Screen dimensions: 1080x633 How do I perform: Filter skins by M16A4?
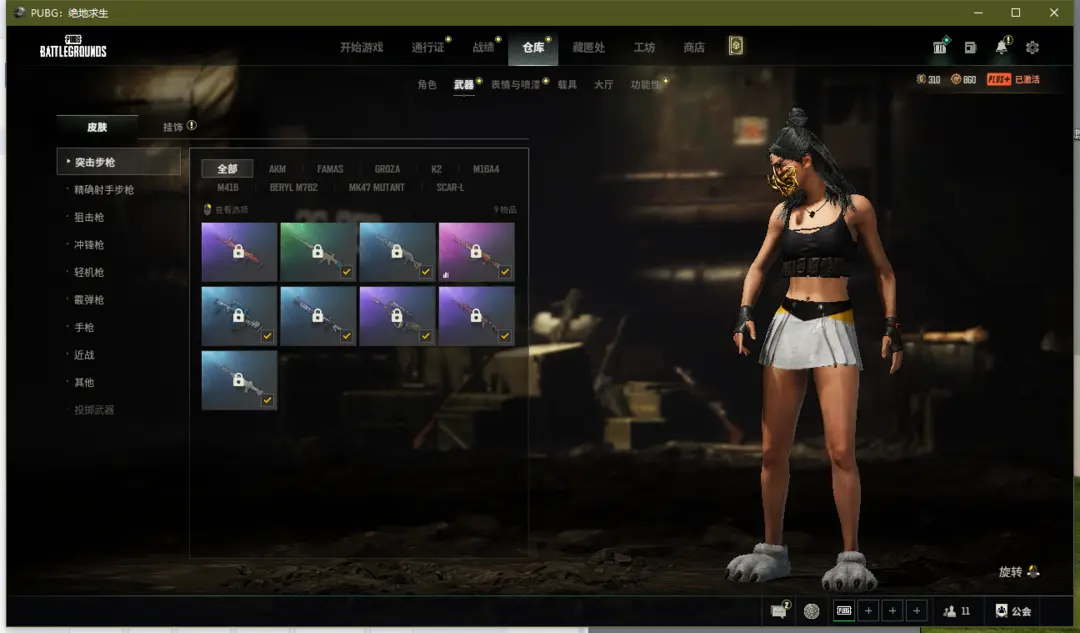click(x=486, y=169)
